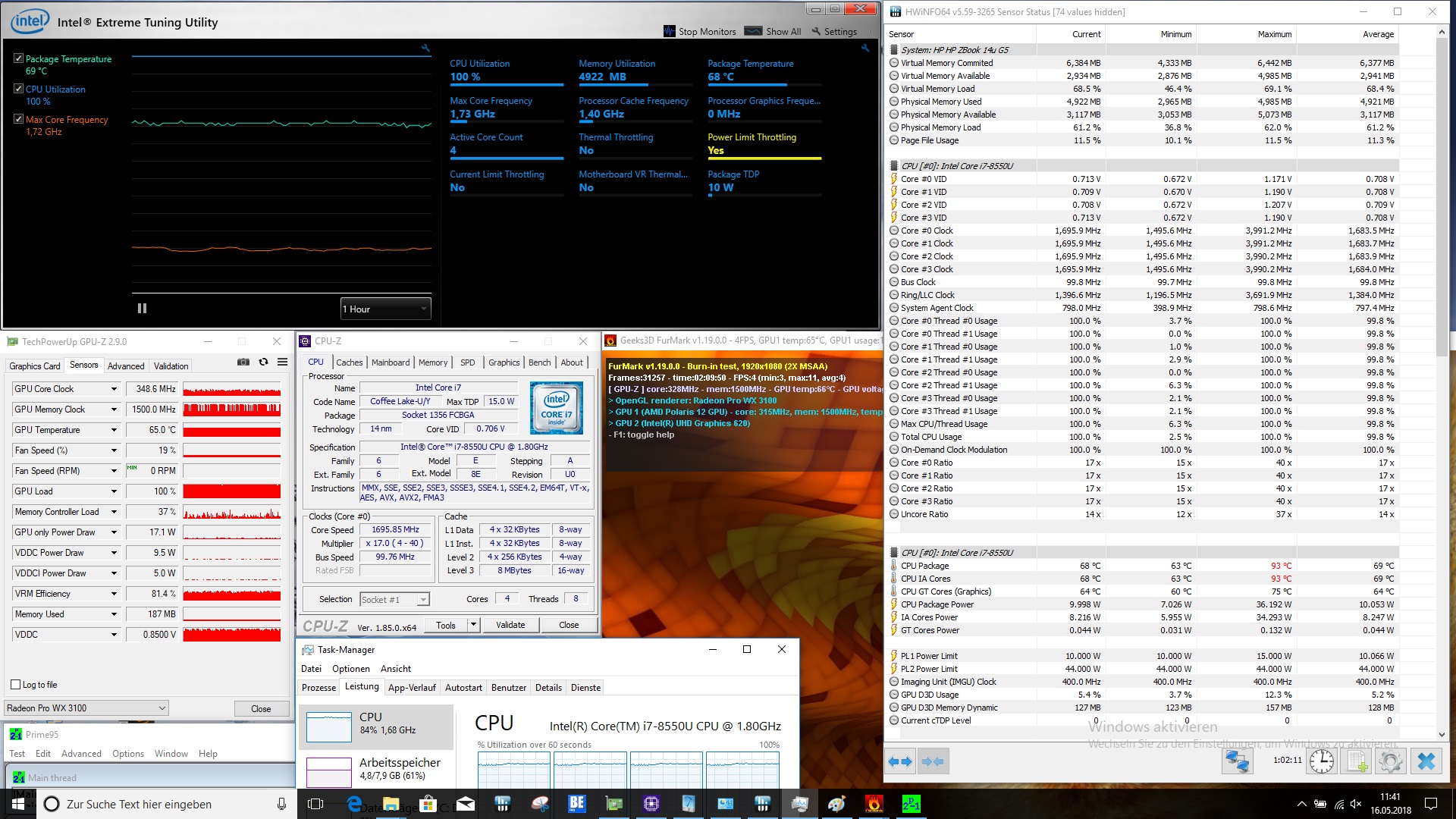Click CPU-Z Validate button
The image size is (1456, 819).
click(x=510, y=625)
